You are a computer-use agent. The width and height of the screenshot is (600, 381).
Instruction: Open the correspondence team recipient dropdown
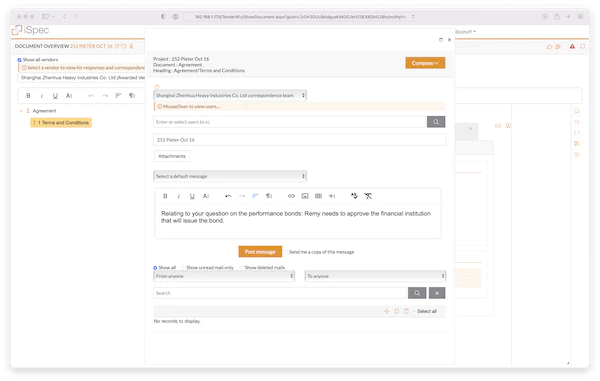tap(230, 95)
